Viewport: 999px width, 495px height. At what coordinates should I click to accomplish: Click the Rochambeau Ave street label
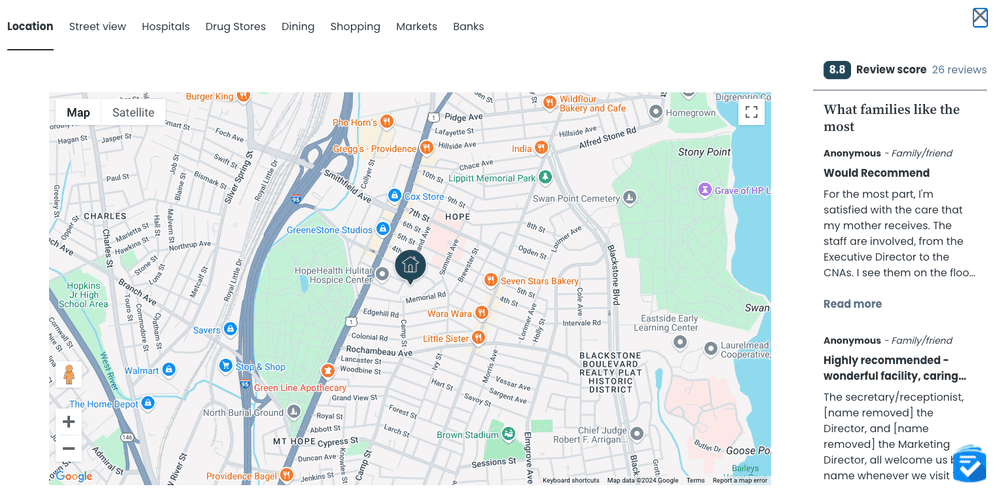pos(379,350)
